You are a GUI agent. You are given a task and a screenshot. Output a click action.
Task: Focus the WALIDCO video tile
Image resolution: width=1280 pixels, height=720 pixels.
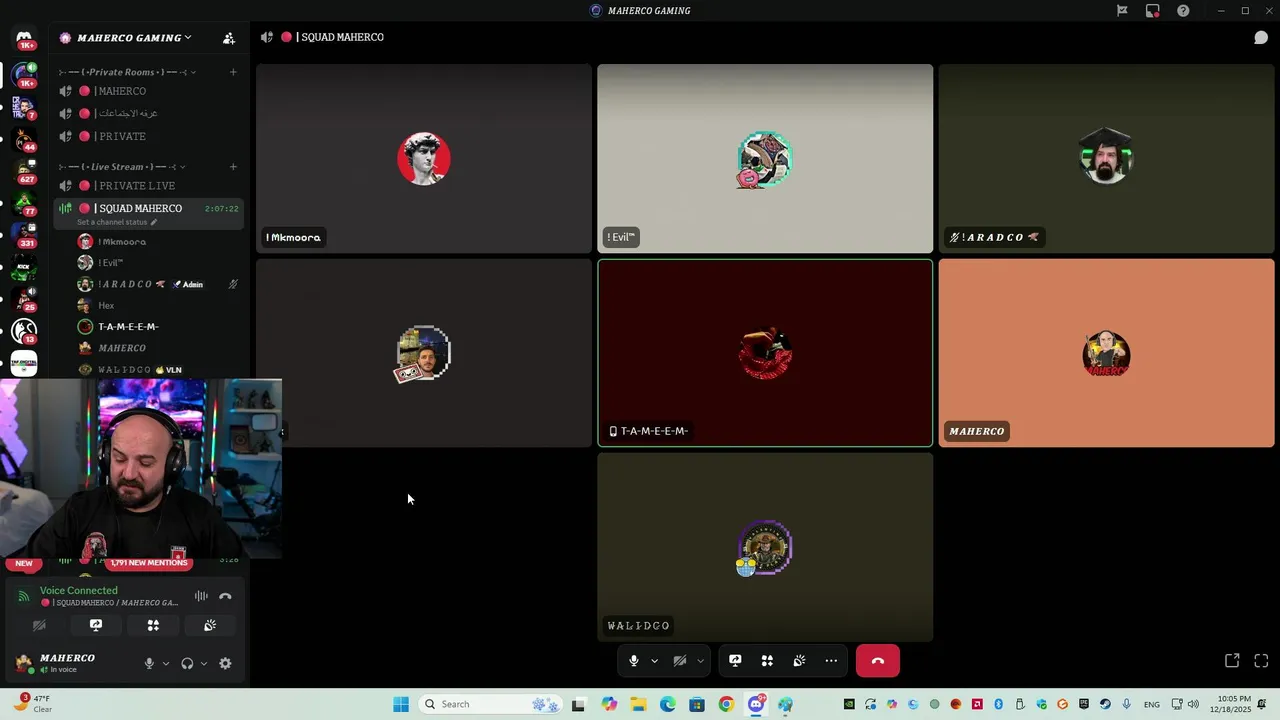click(765, 547)
